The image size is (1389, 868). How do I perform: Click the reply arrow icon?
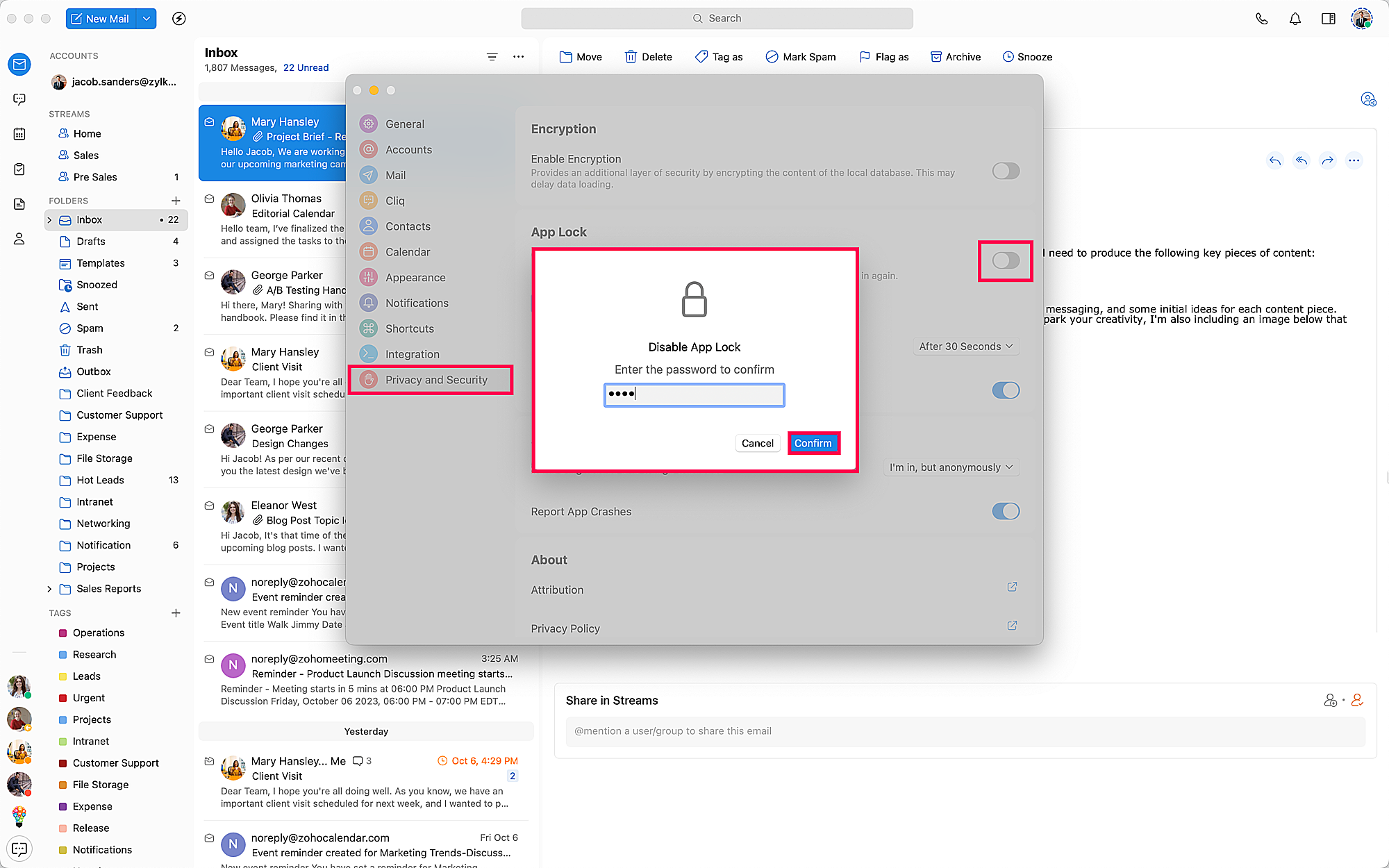(1274, 161)
